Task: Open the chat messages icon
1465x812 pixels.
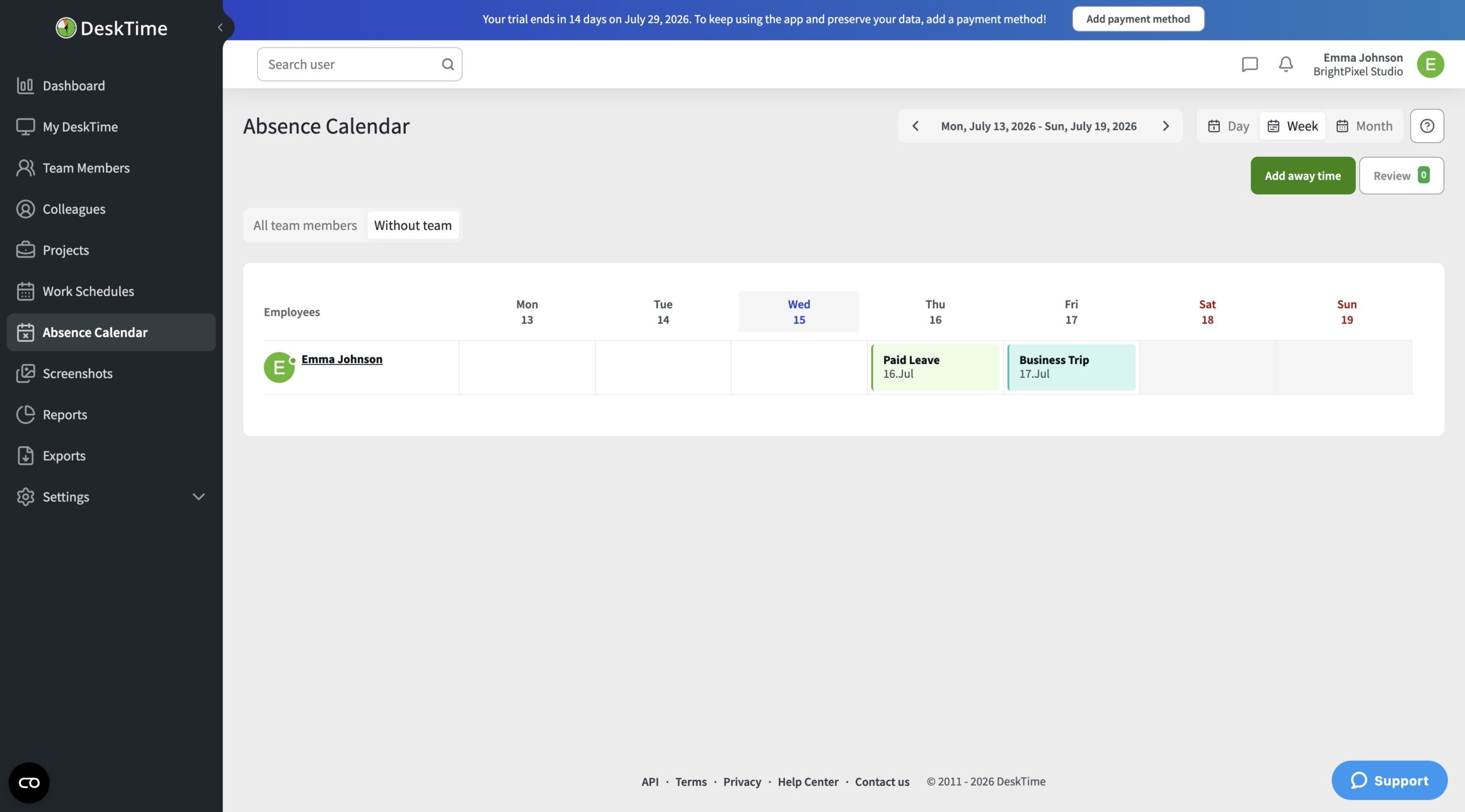Action: tap(1250, 64)
